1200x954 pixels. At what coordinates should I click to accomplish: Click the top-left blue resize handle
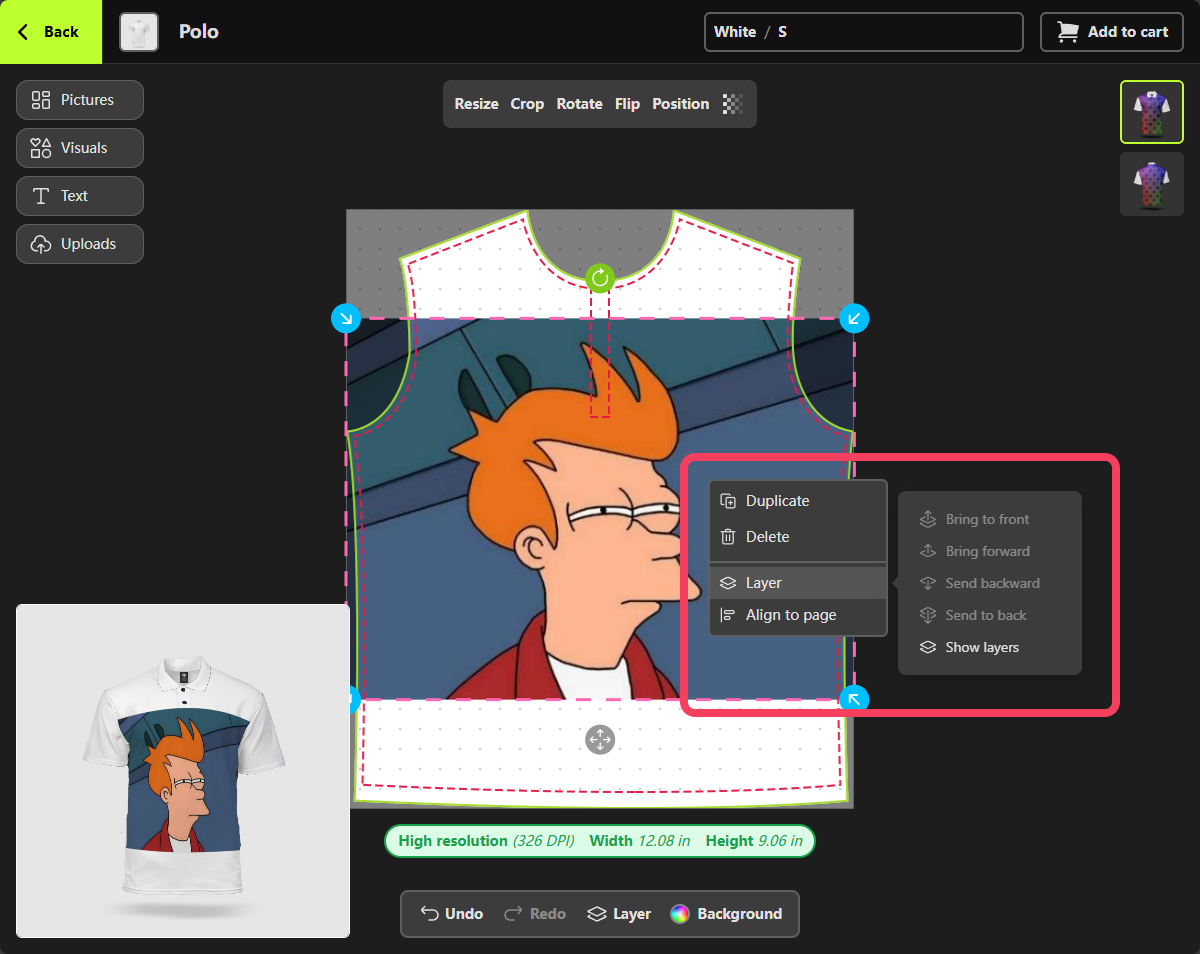click(345, 319)
